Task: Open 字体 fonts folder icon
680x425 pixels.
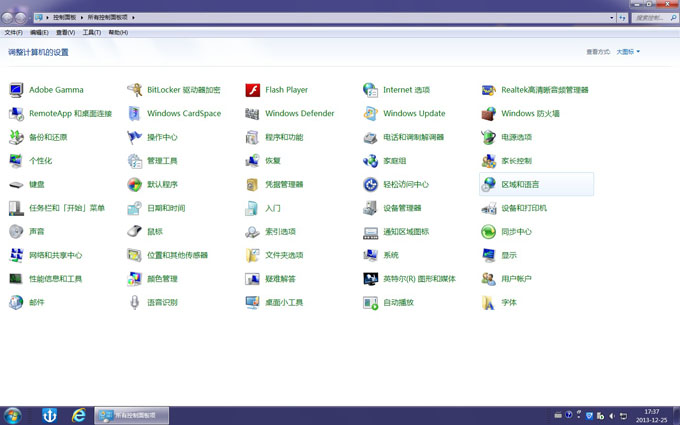Action: (489, 302)
